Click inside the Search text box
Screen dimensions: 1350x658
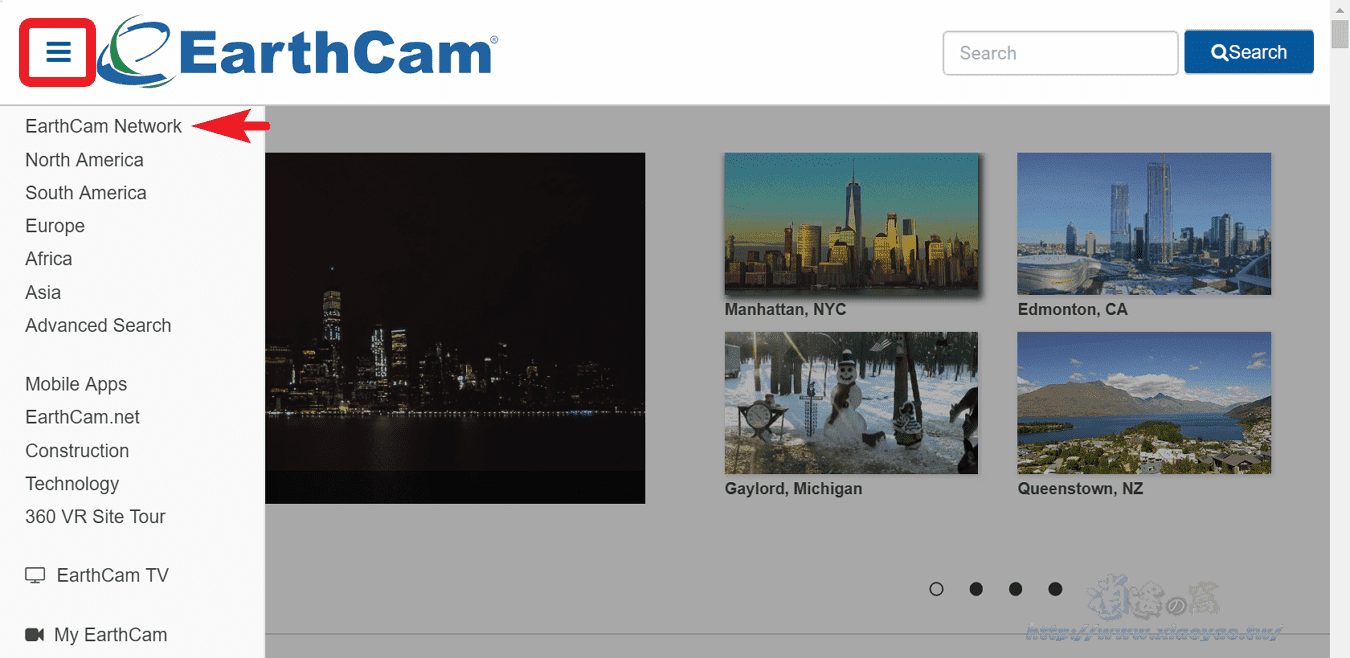coord(1060,51)
